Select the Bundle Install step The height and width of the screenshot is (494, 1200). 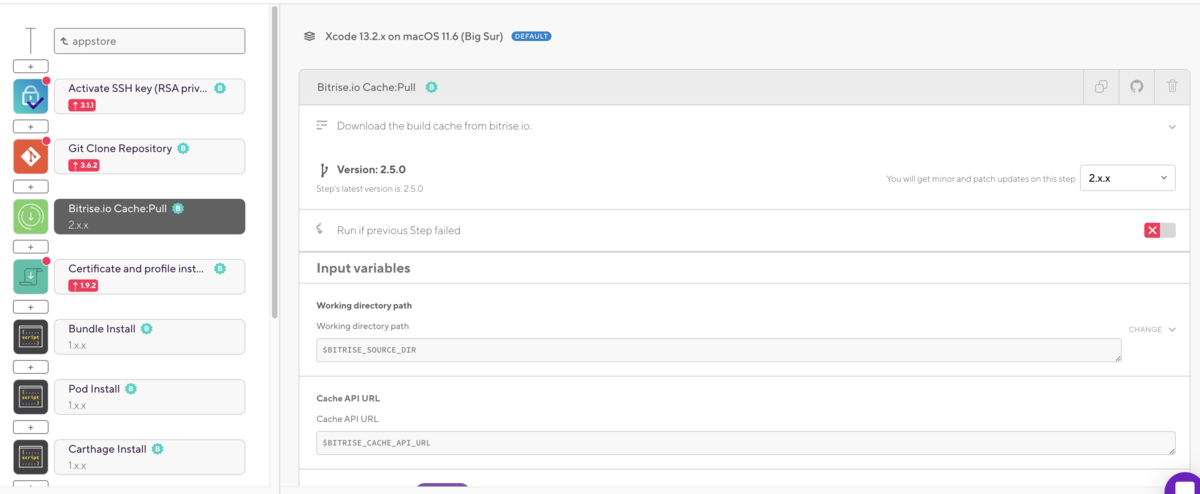(x=149, y=336)
